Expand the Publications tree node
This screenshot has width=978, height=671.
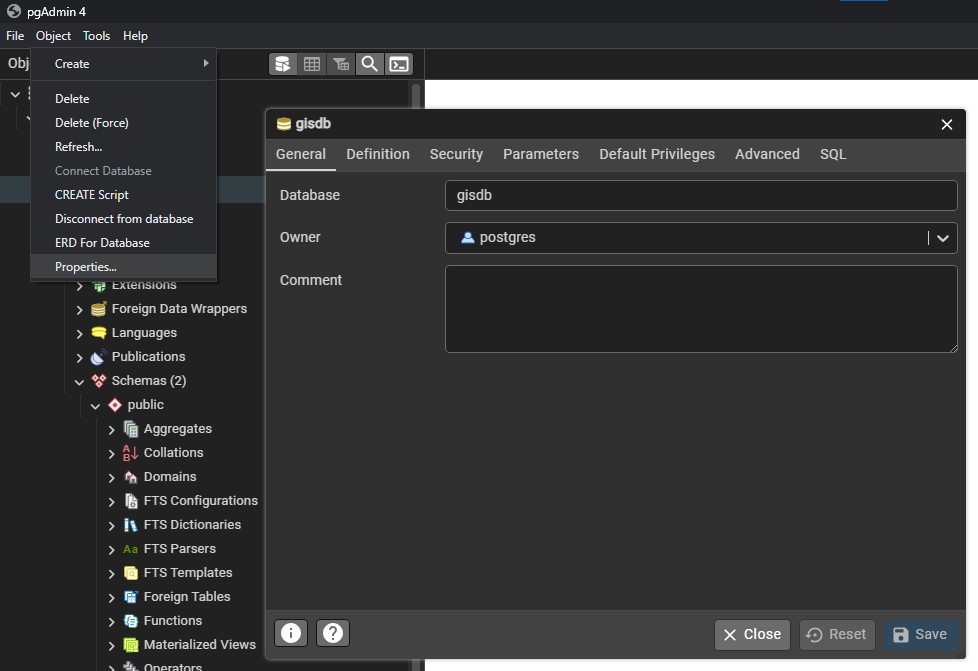[79, 357]
